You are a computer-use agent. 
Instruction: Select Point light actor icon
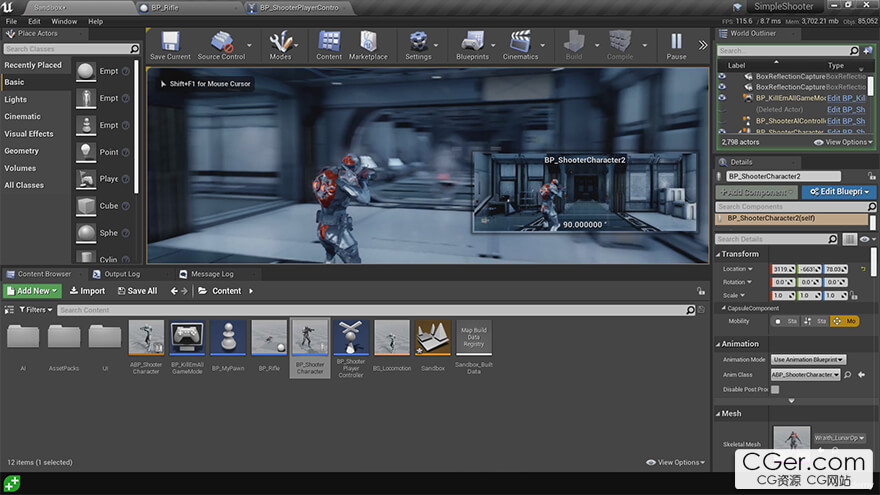[86, 152]
